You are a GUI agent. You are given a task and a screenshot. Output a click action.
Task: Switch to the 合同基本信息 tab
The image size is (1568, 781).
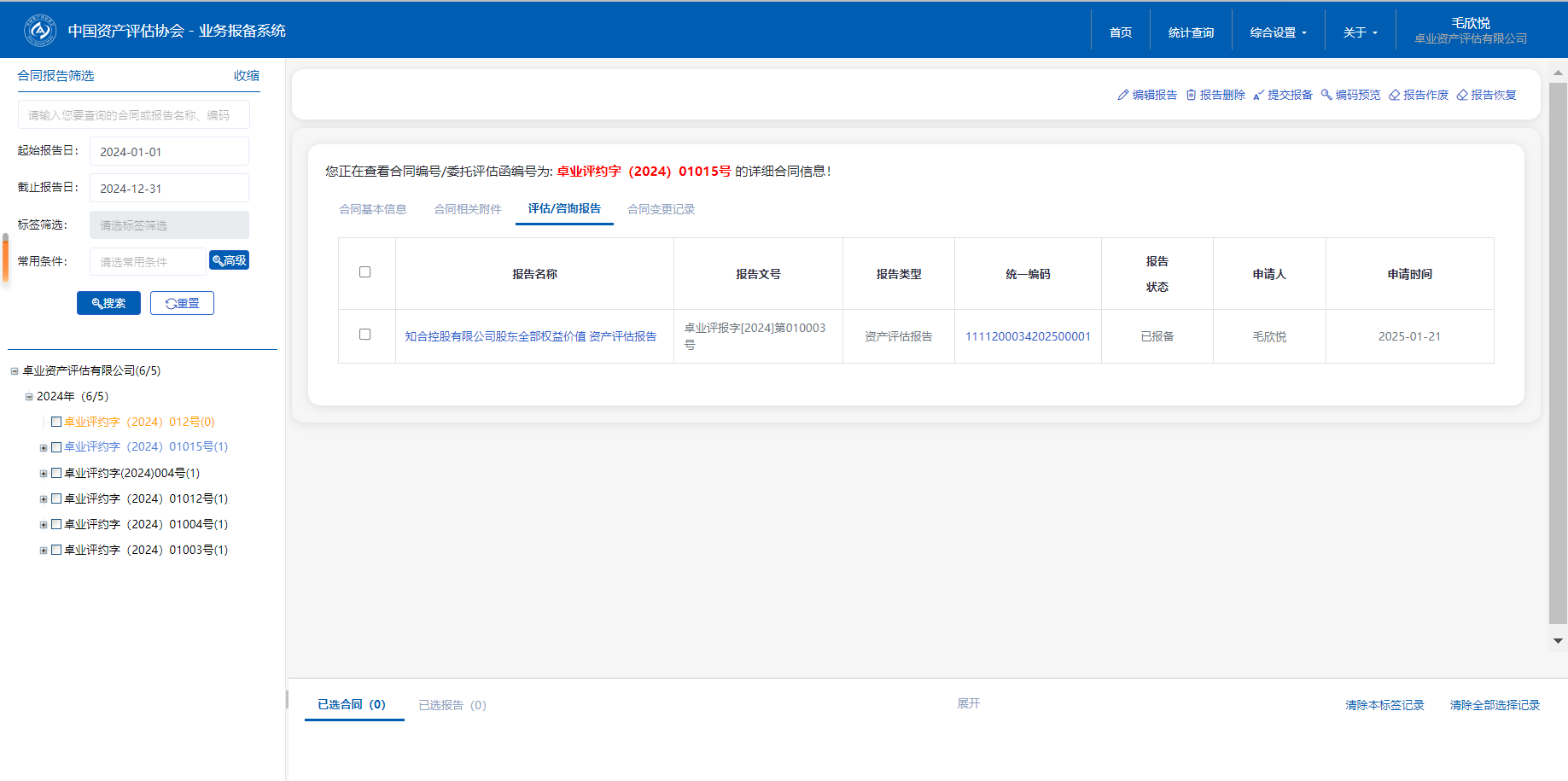[372, 209]
